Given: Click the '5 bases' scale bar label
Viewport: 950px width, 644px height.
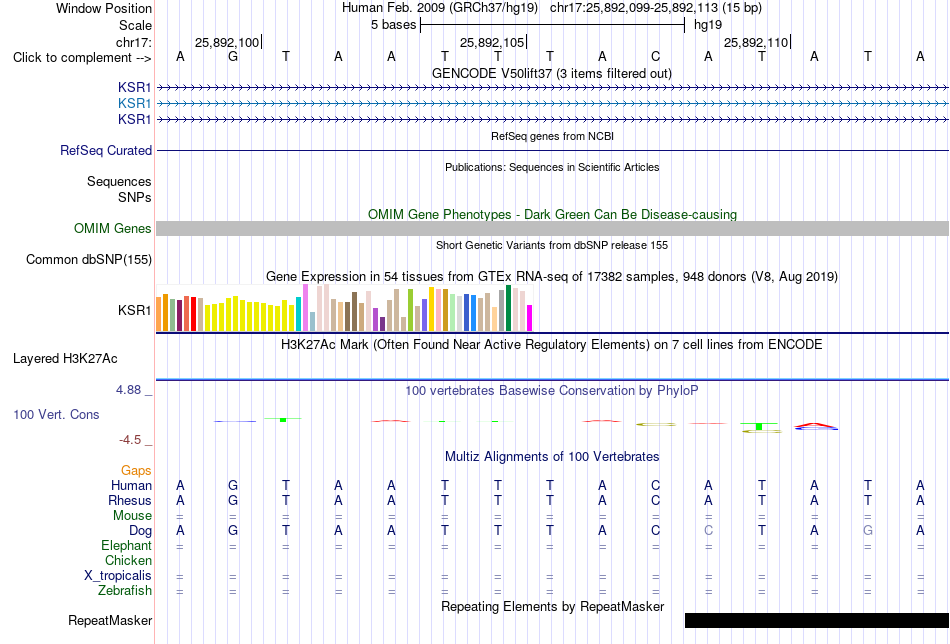Looking at the screenshot, I should pyautogui.click(x=393, y=25).
